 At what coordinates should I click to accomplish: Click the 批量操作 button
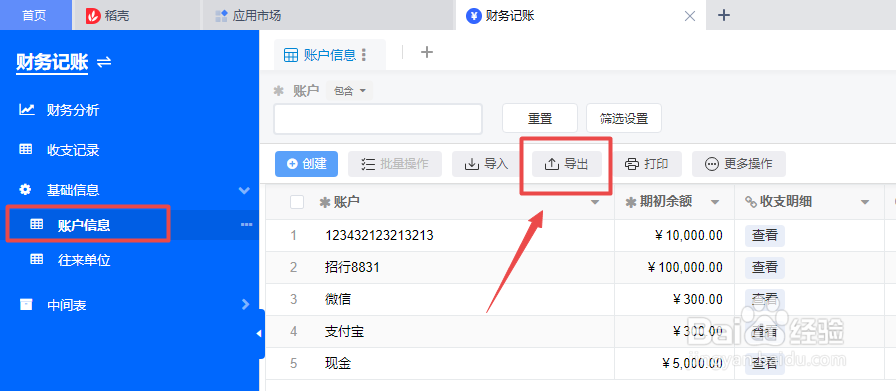(x=395, y=164)
